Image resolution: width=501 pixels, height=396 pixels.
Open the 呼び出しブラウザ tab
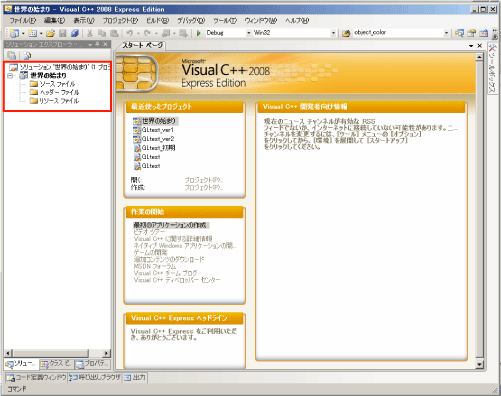pos(95,378)
